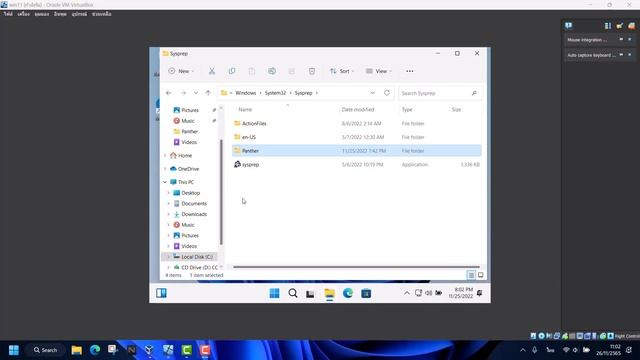Open first VirtualBox menu bar item
The height and width of the screenshot is (360, 640).
[8, 14]
